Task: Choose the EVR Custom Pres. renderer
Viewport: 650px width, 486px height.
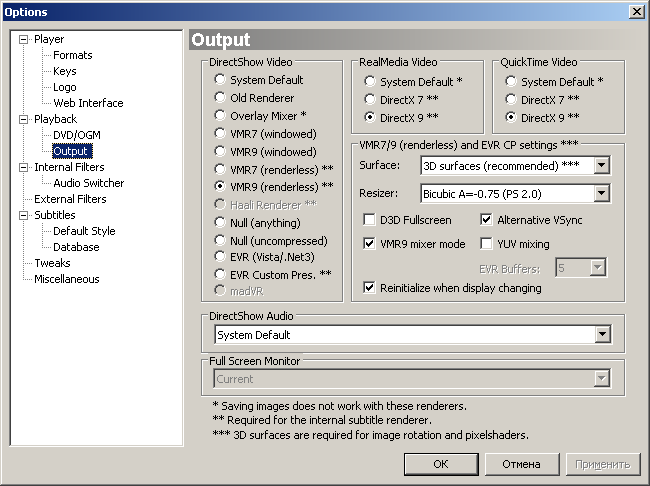Action: point(220,273)
